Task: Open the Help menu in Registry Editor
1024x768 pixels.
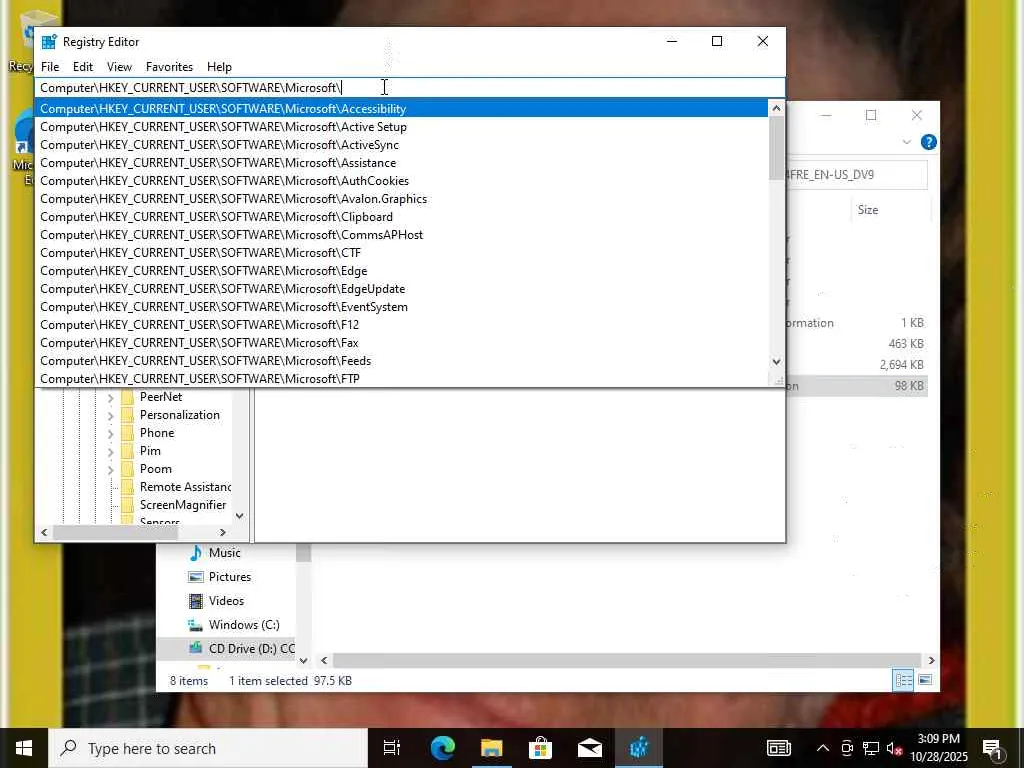Action: 219,67
